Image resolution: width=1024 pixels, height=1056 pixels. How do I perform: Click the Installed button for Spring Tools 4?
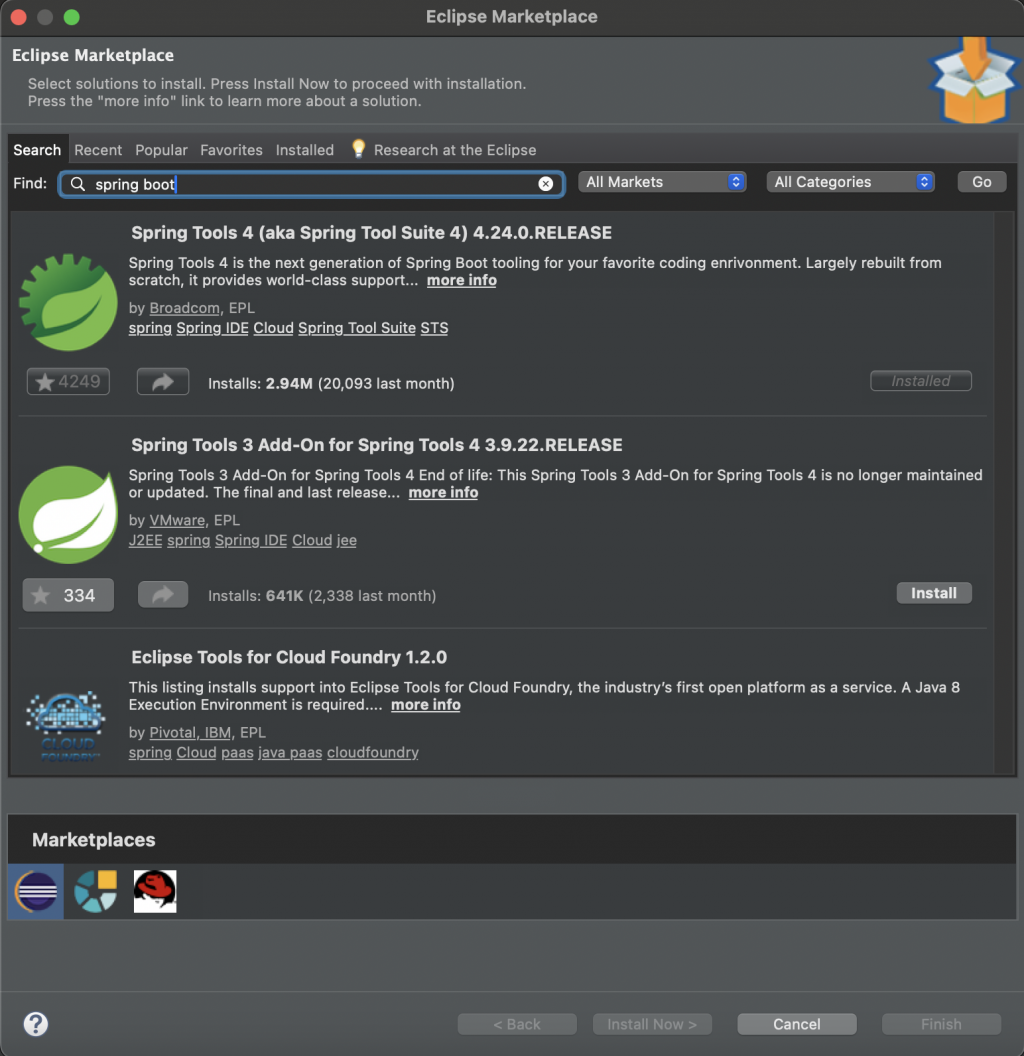921,381
